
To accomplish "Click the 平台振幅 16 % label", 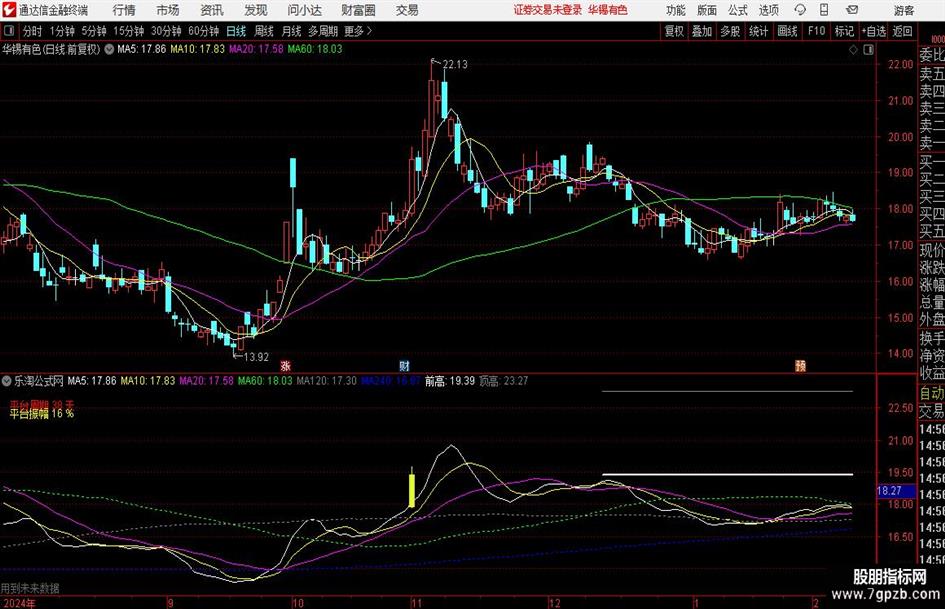I will tap(42, 414).
